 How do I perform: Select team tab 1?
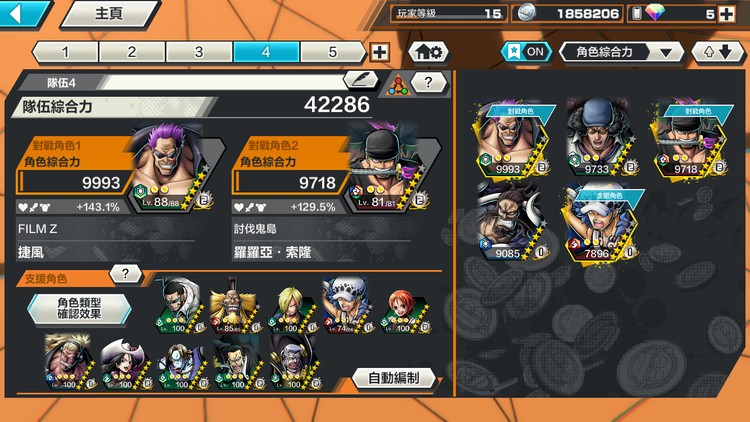tap(65, 52)
